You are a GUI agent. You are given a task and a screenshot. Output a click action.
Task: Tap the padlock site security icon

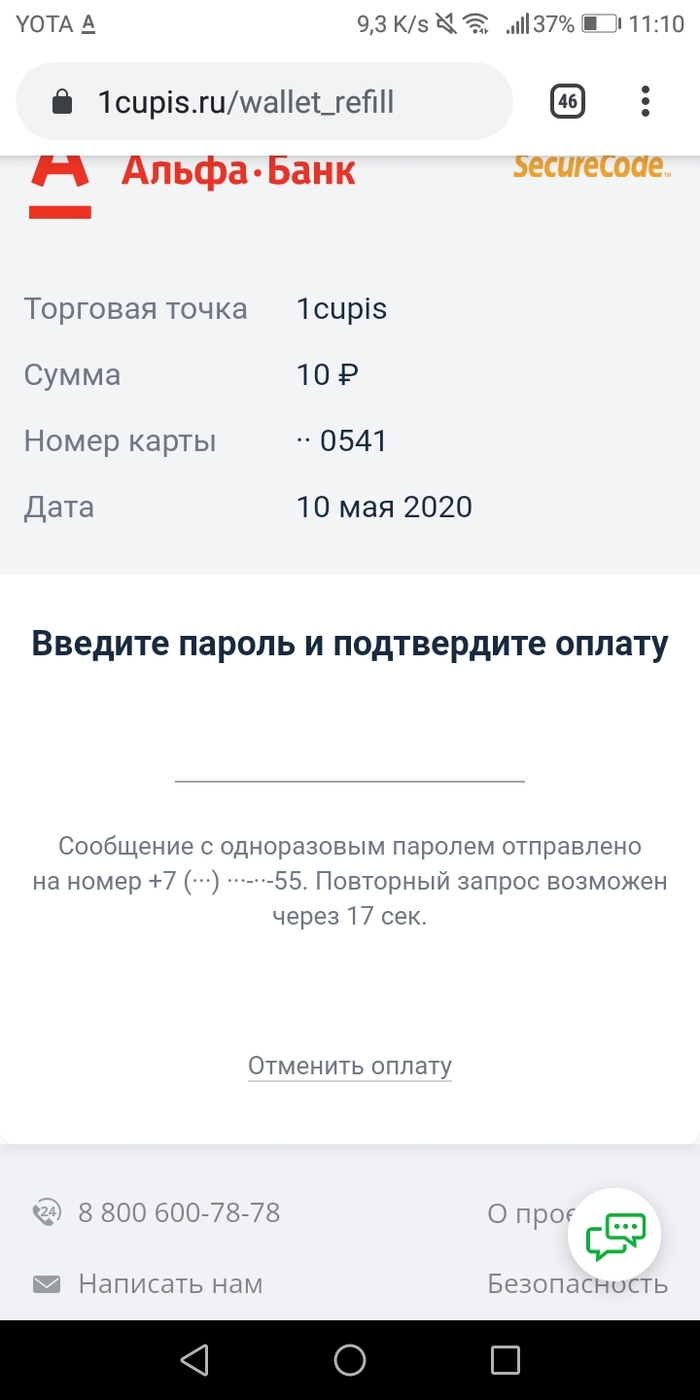coord(62,102)
